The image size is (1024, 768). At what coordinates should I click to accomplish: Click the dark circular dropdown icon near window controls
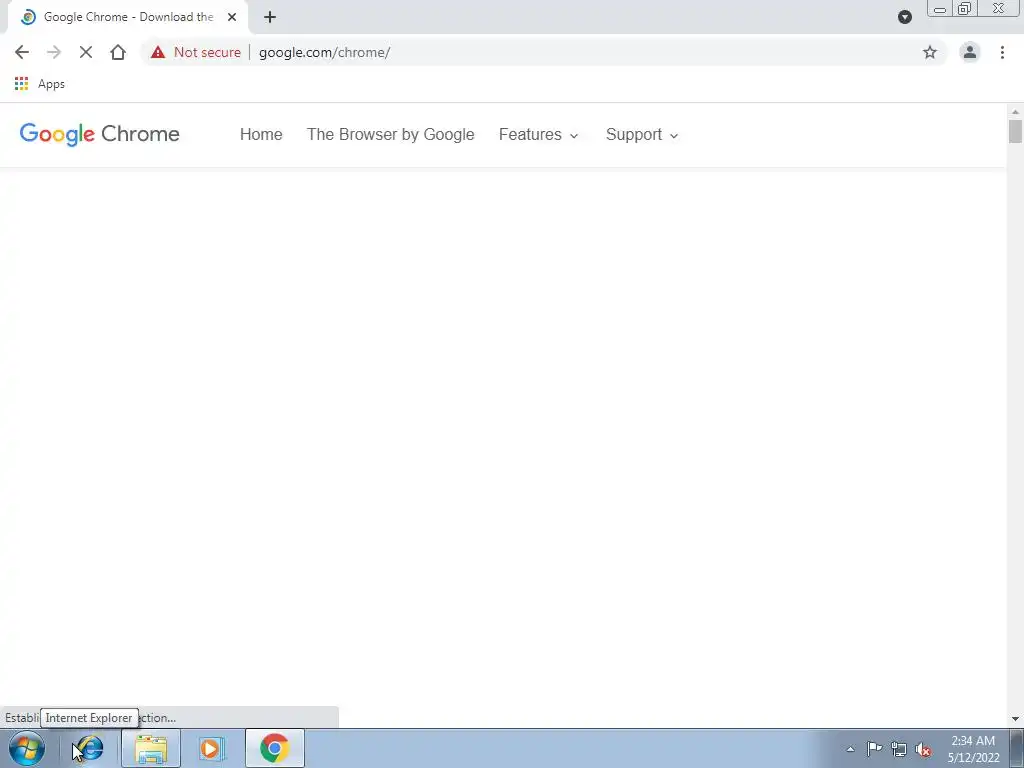904,17
